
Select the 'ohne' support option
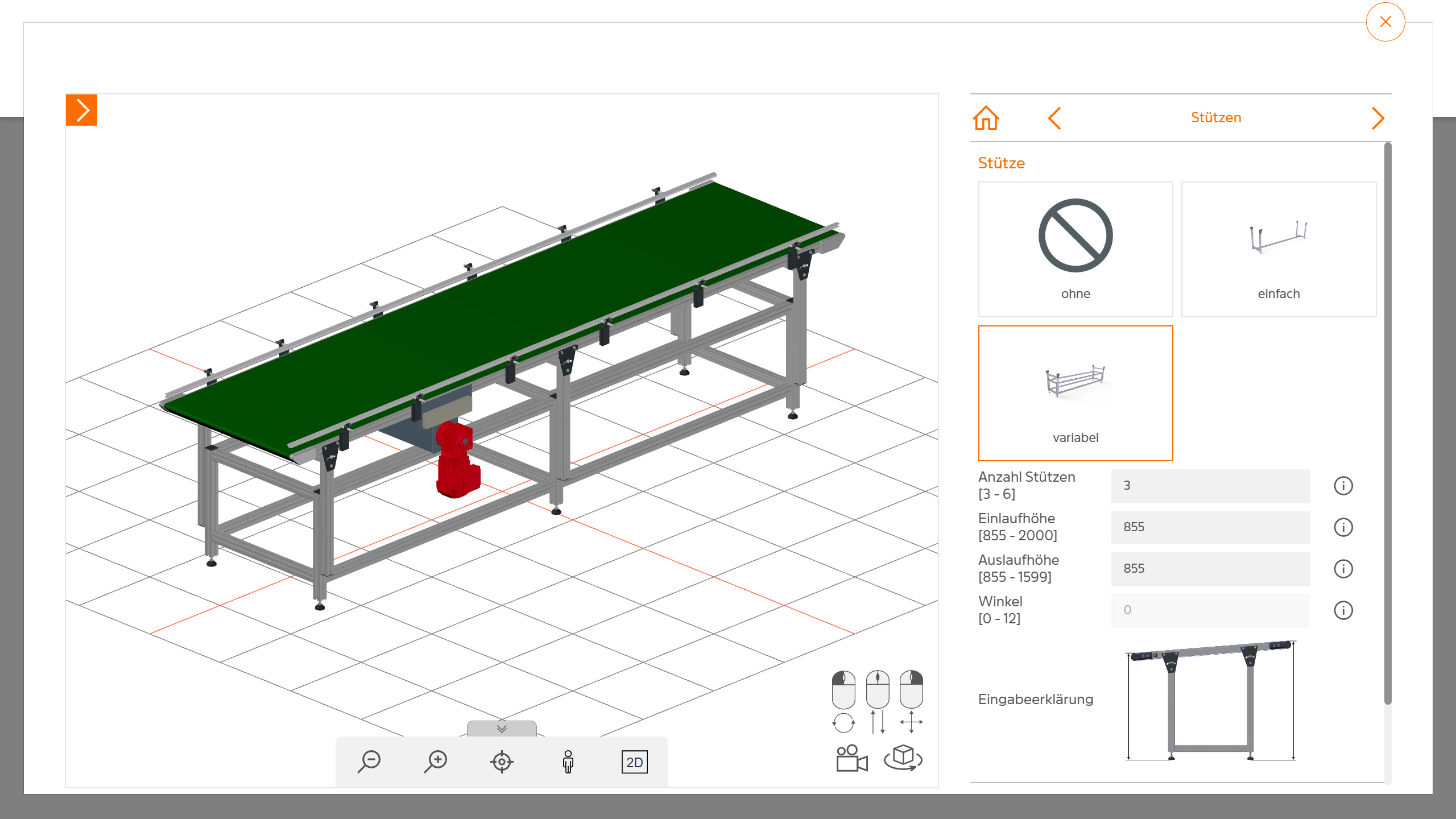tap(1076, 249)
